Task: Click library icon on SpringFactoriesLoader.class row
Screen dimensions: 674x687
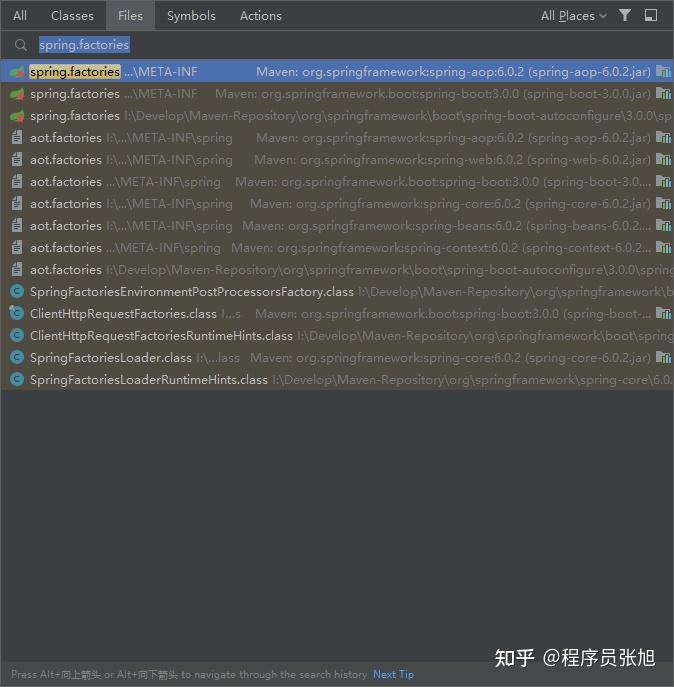Action: (x=663, y=358)
